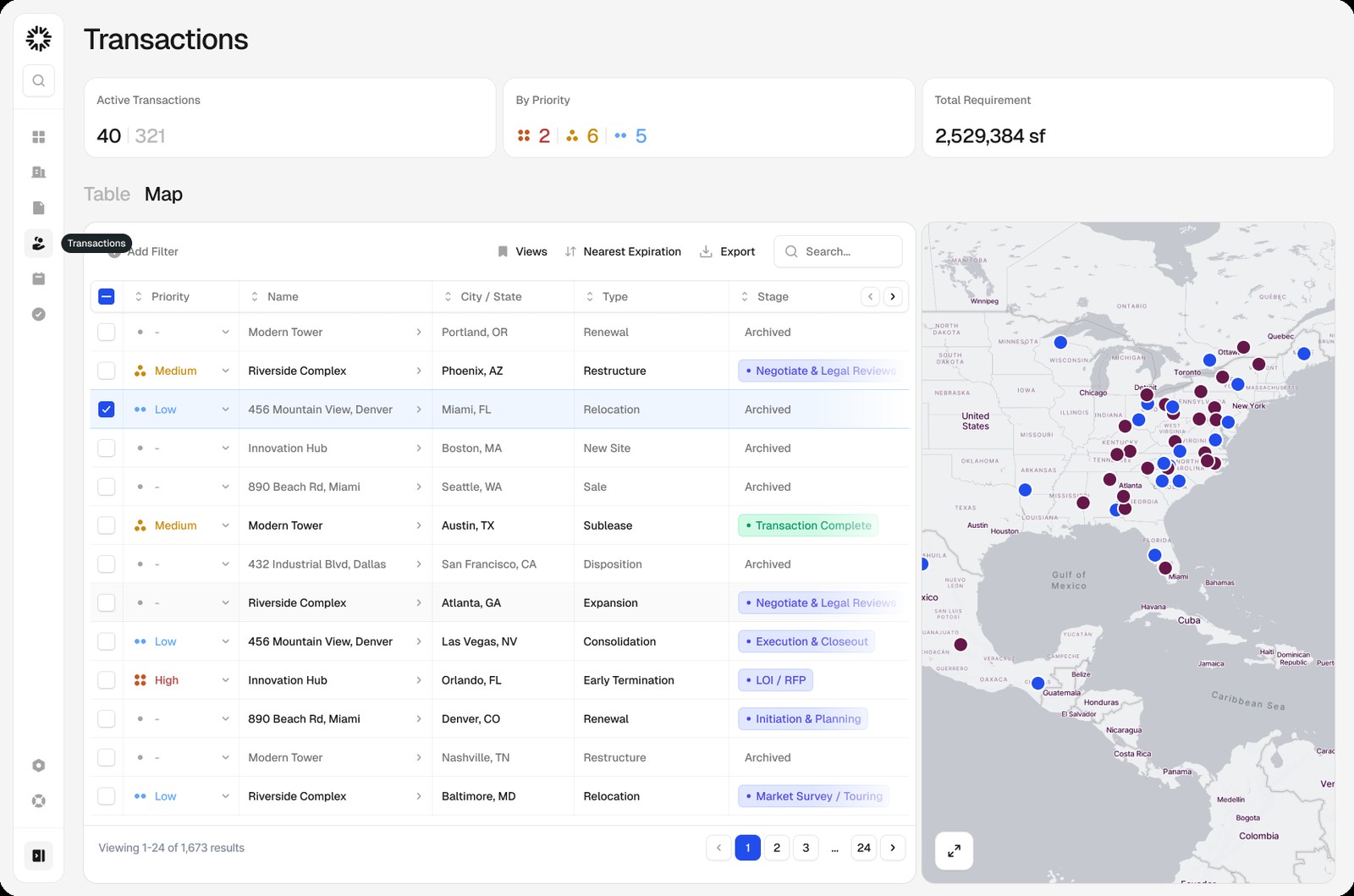Check the Innovation Hub Orlando row checkbox
The image size is (1354, 896).
click(107, 680)
